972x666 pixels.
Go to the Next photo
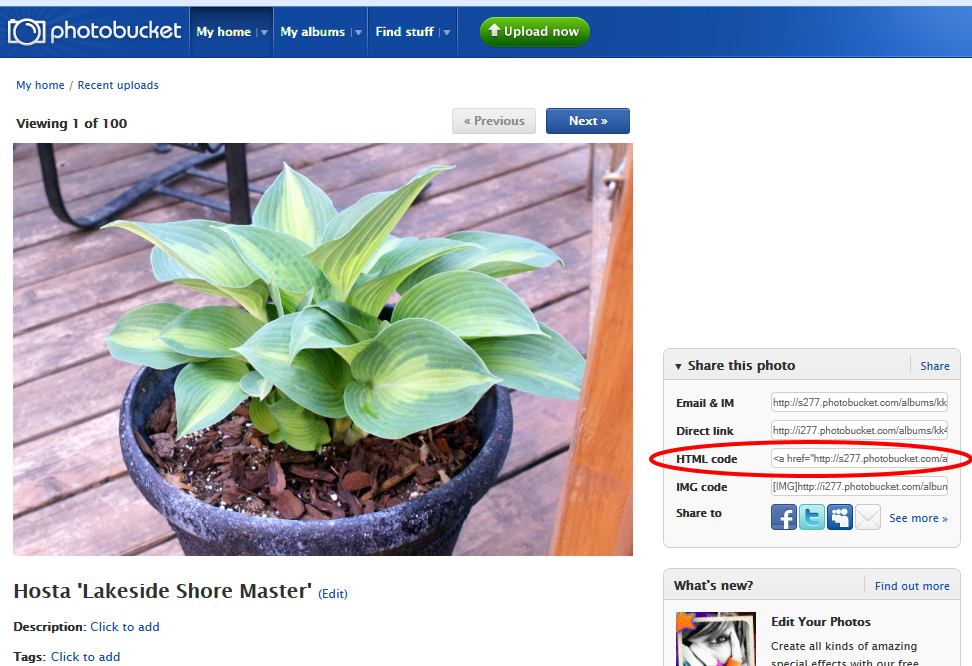pyautogui.click(x=588, y=121)
